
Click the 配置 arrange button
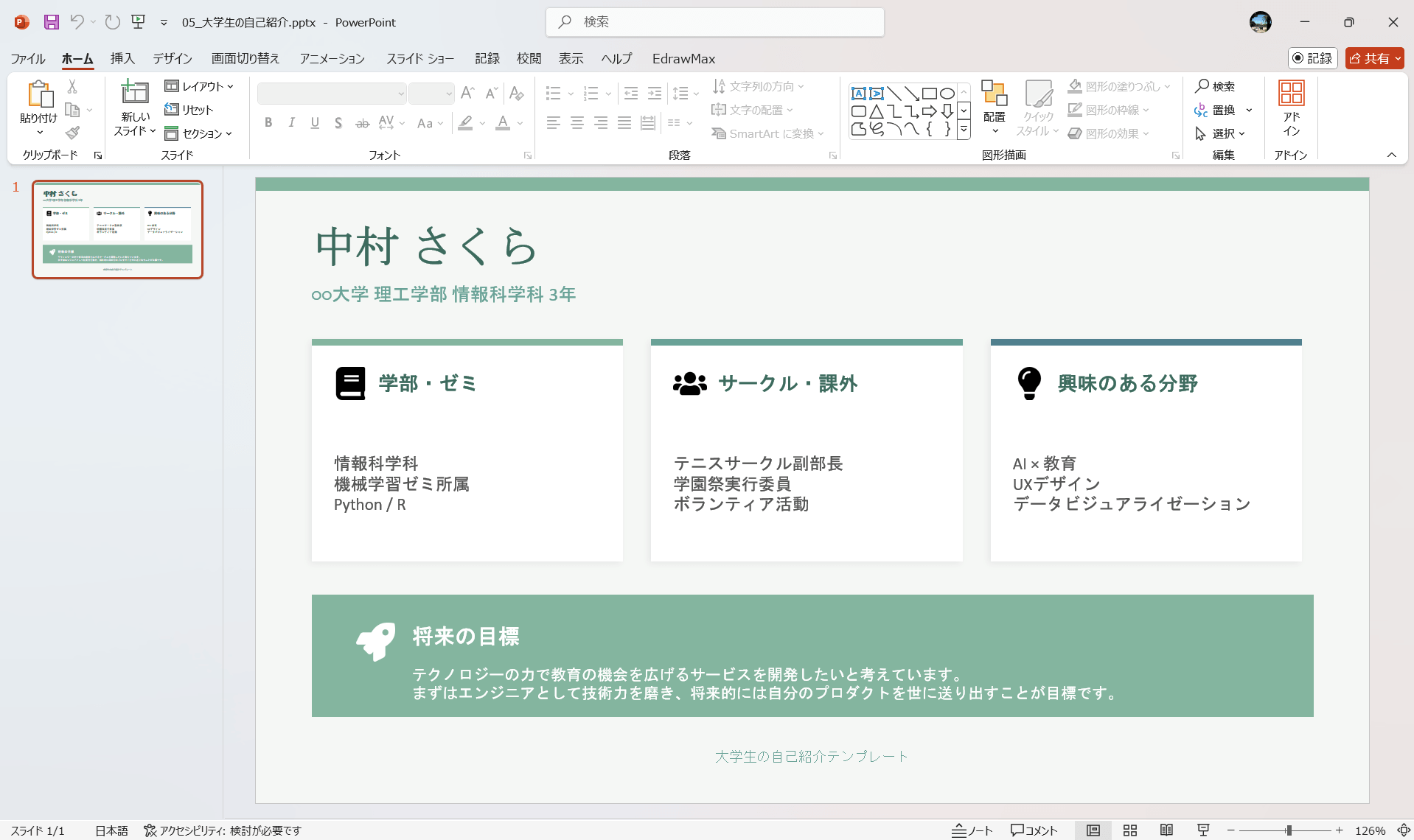point(993,108)
